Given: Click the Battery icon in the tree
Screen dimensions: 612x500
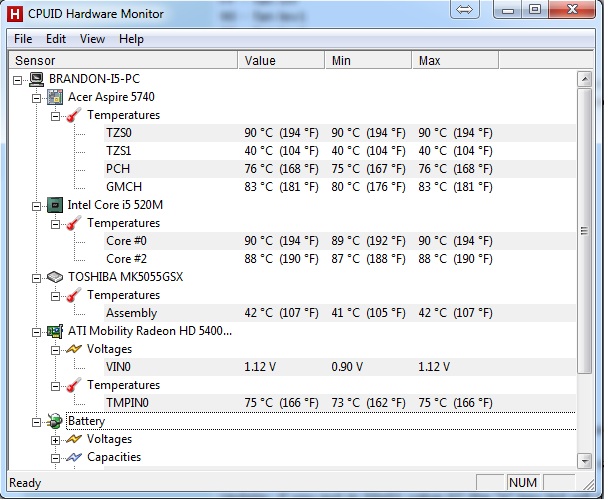Looking at the screenshot, I should (55, 422).
